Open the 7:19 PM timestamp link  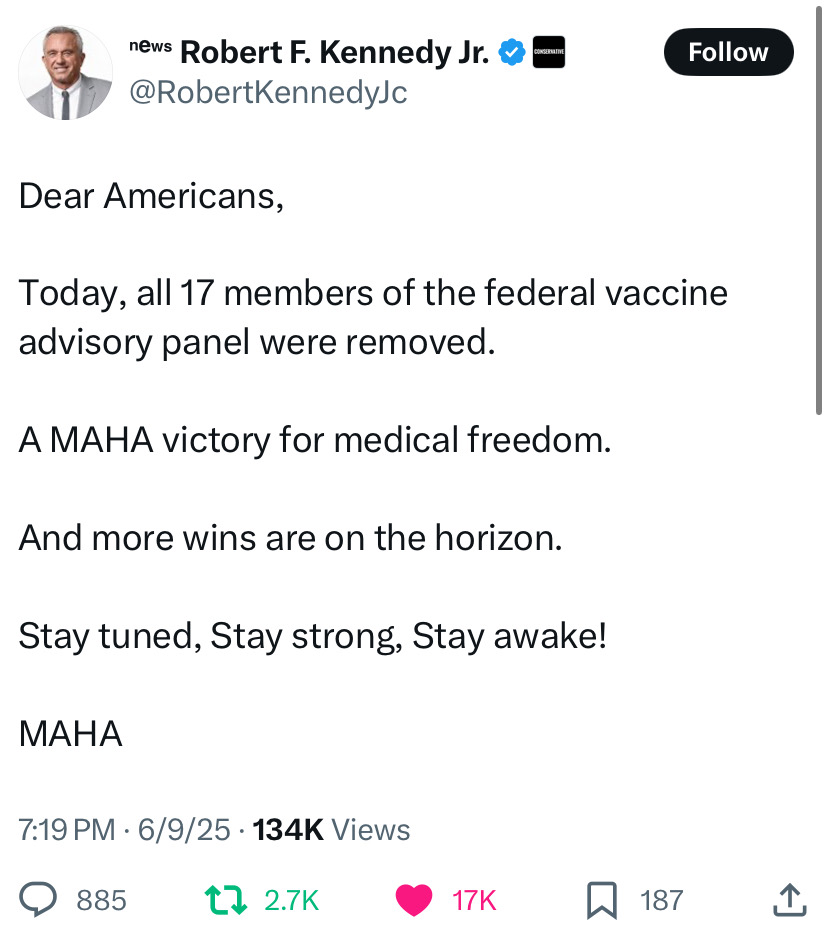[67, 829]
